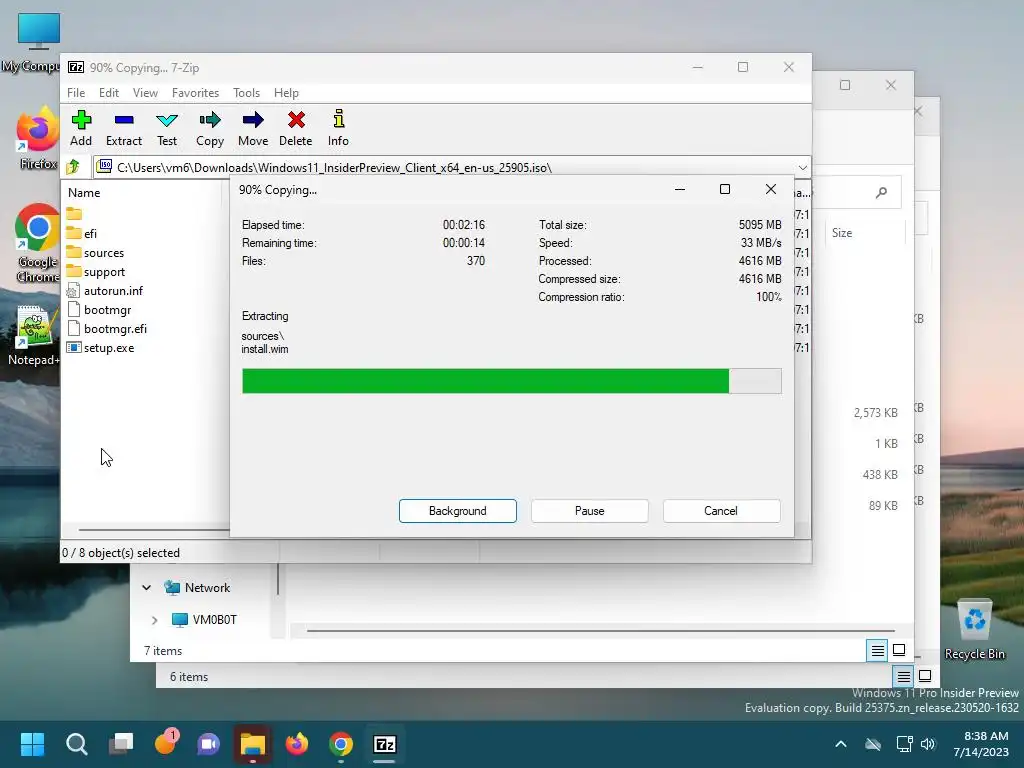The height and width of the screenshot is (768, 1024).
Task: Open the Help menu
Action: (x=286, y=93)
